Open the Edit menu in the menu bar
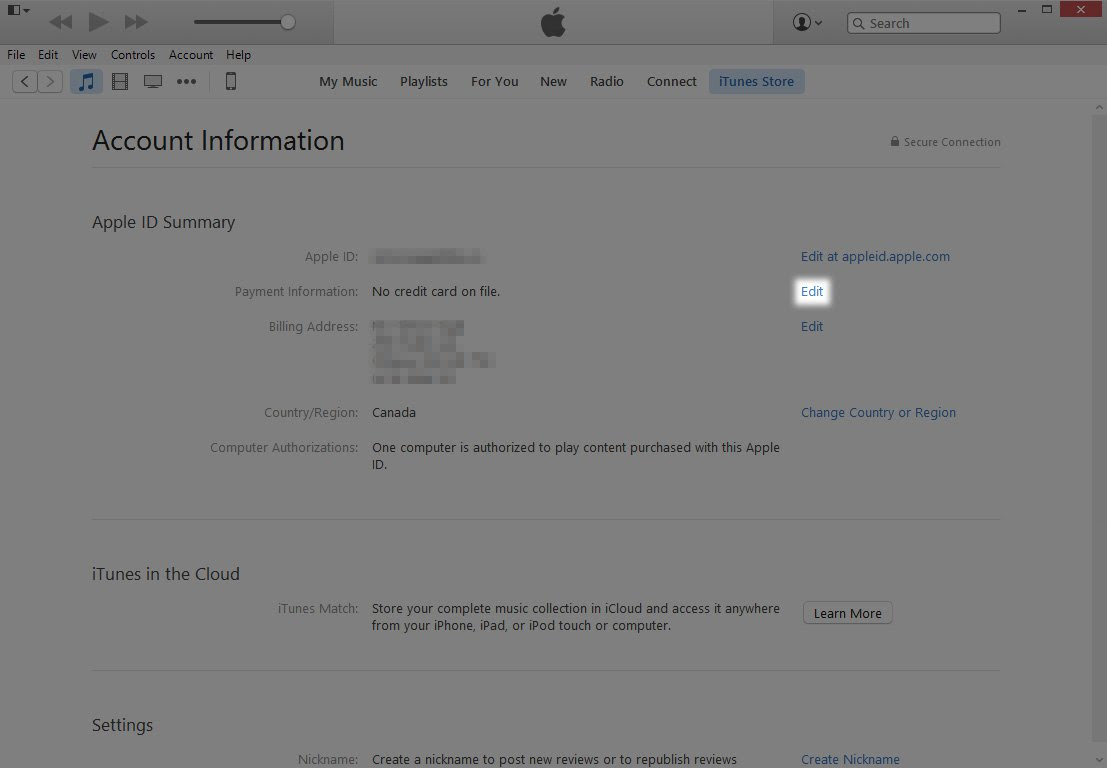The width and height of the screenshot is (1107, 768). (48, 54)
